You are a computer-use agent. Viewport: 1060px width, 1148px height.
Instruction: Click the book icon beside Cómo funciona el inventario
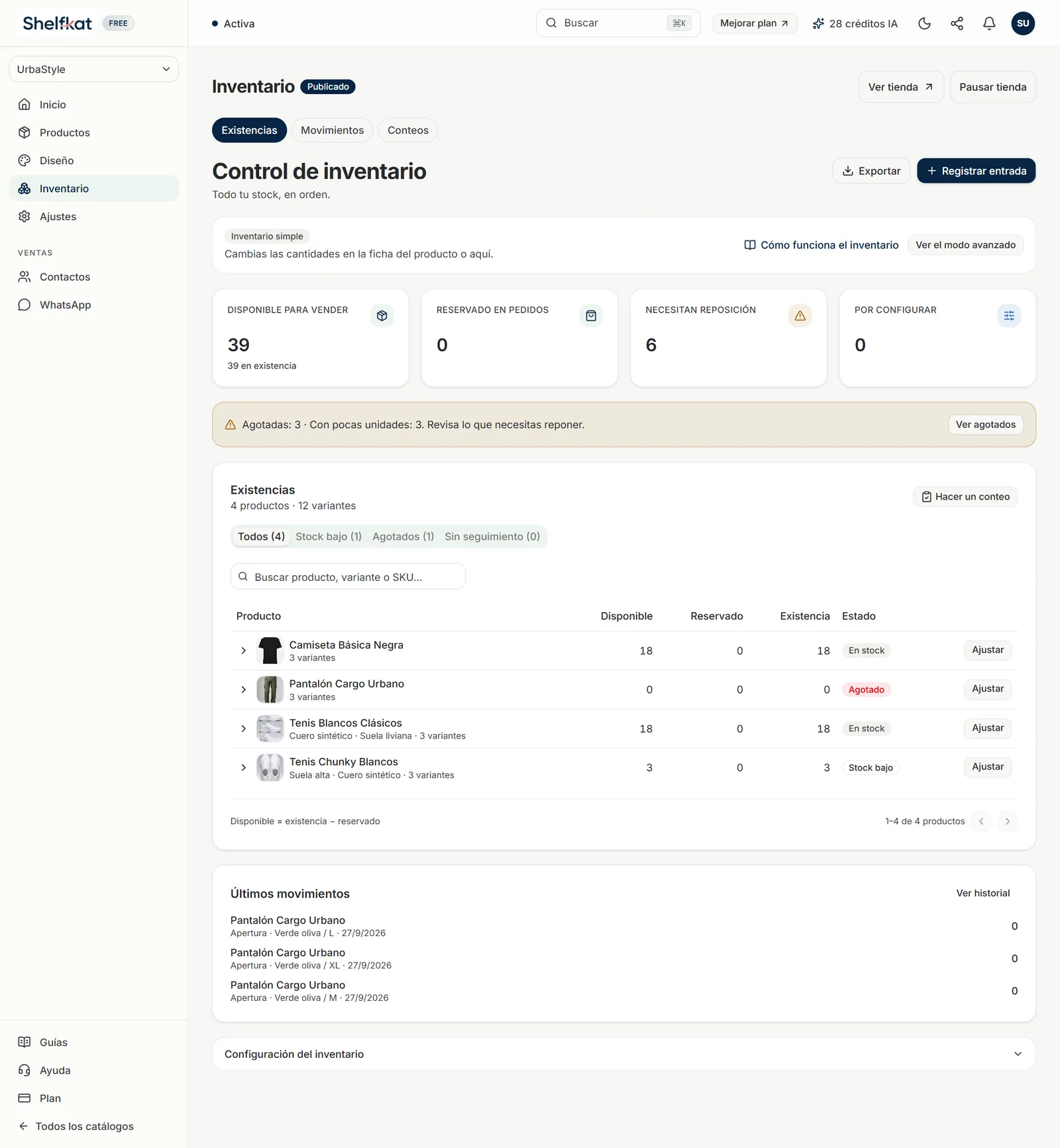pos(750,245)
